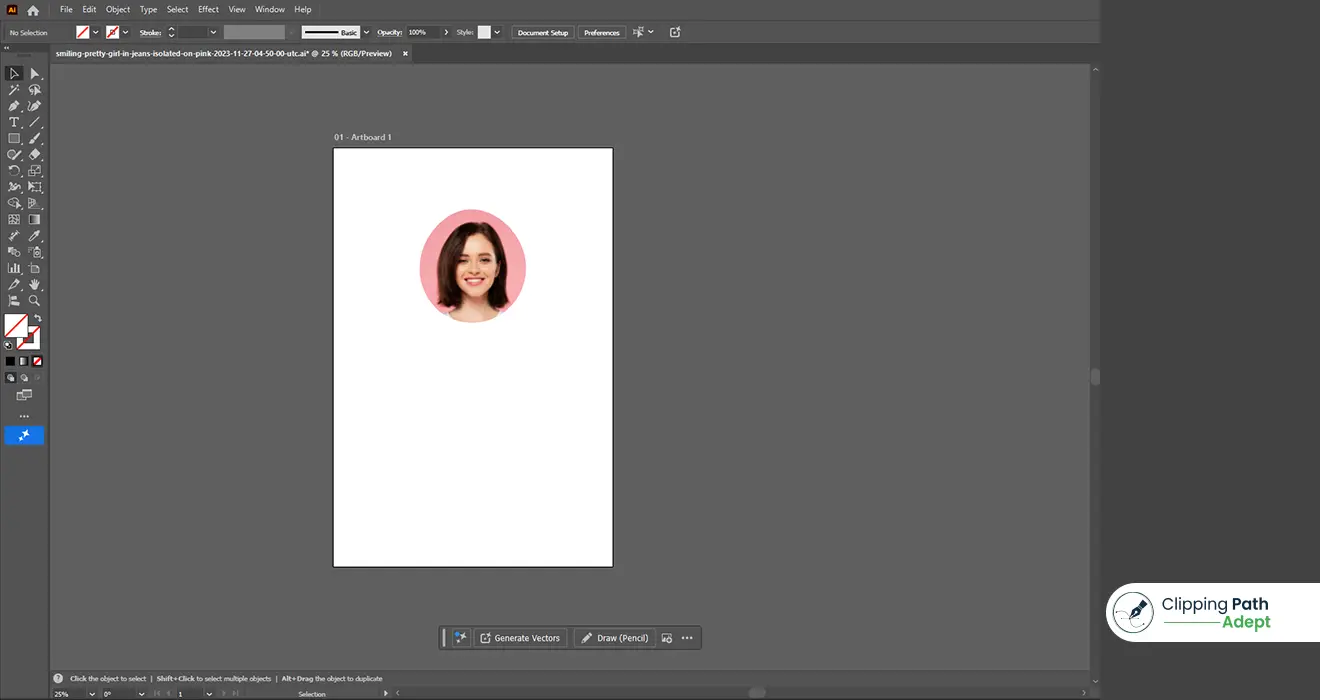Click the Generate Vectors button
The height and width of the screenshot is (700, 1320).
click(521, 637)
